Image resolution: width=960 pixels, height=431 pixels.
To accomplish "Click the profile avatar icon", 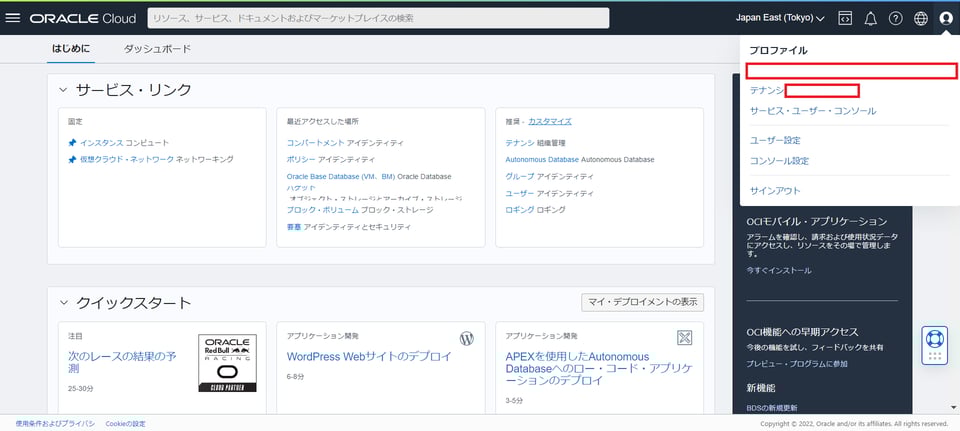I will [945, 18].
